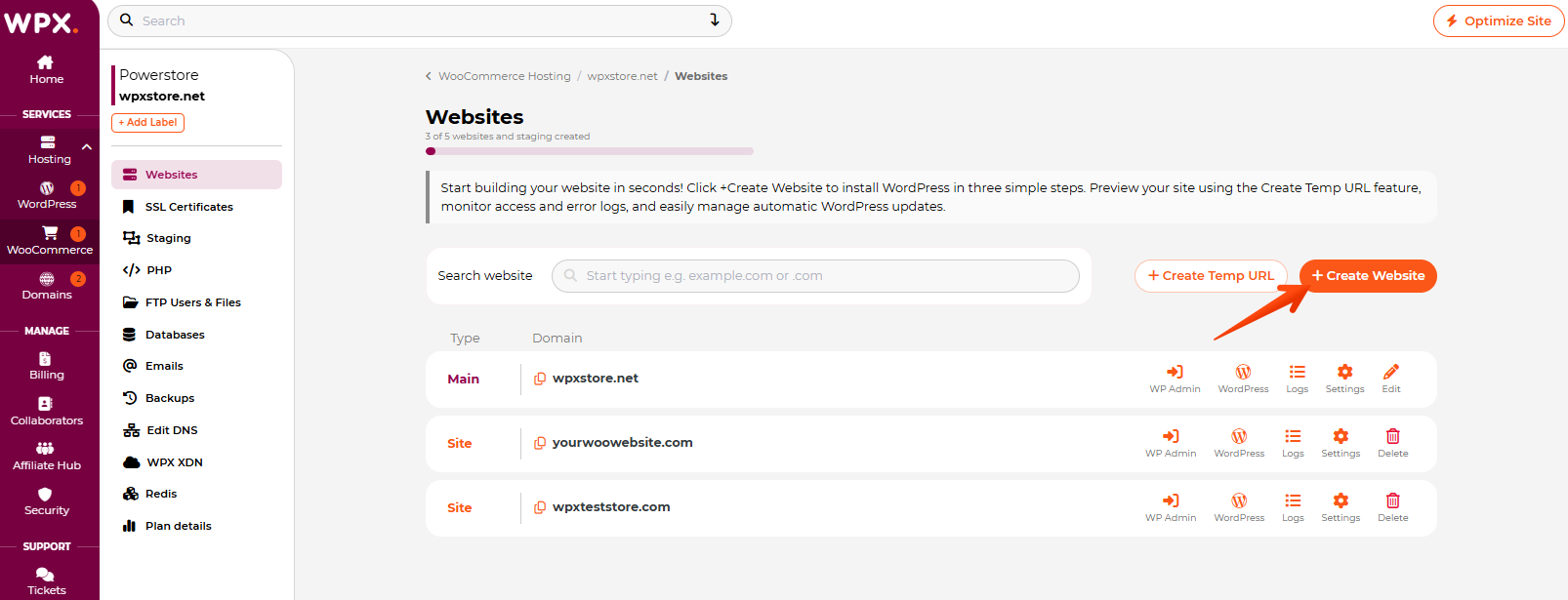The width and height of the screenshot is (1568, 600).
Task: Click the Create Website button
Action: [x=1368, y=276]
